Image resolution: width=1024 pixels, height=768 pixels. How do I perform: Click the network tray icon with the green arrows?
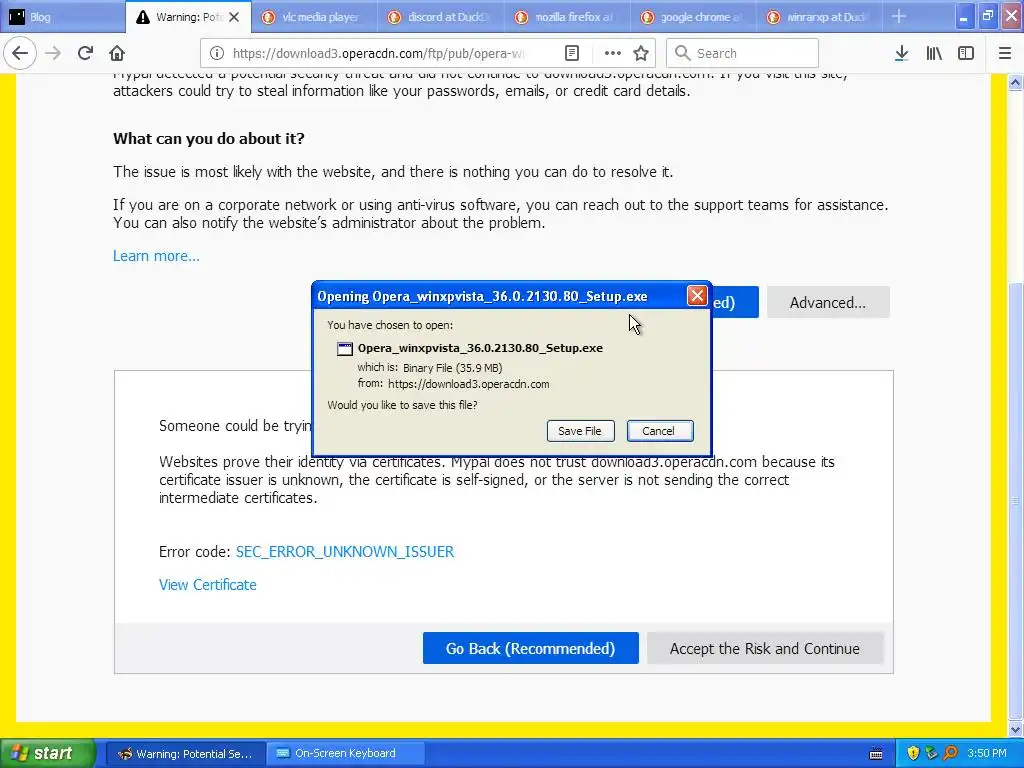click(931, 753)
